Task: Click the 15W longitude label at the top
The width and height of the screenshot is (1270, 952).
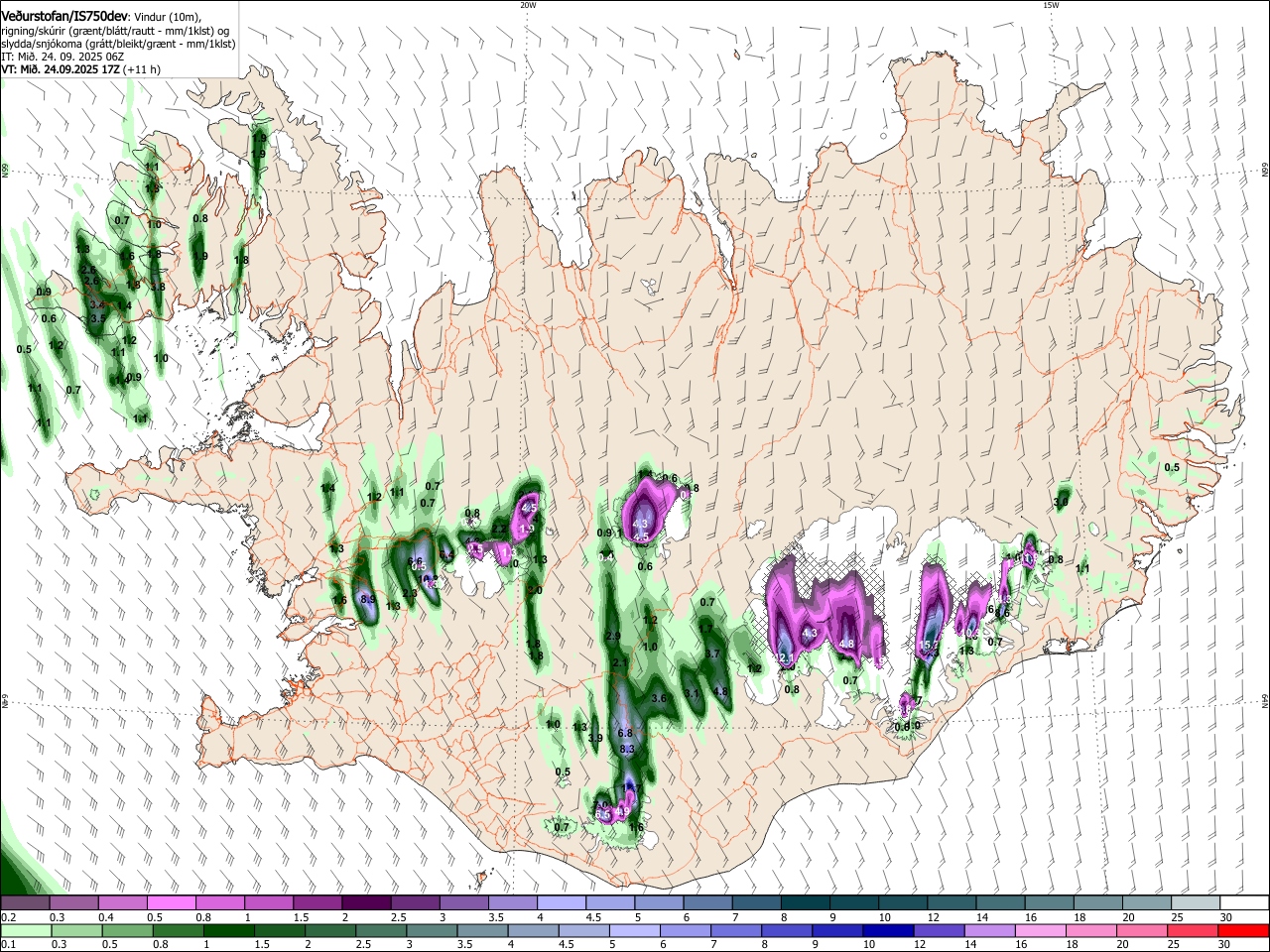Action: tap(1051, 5)
